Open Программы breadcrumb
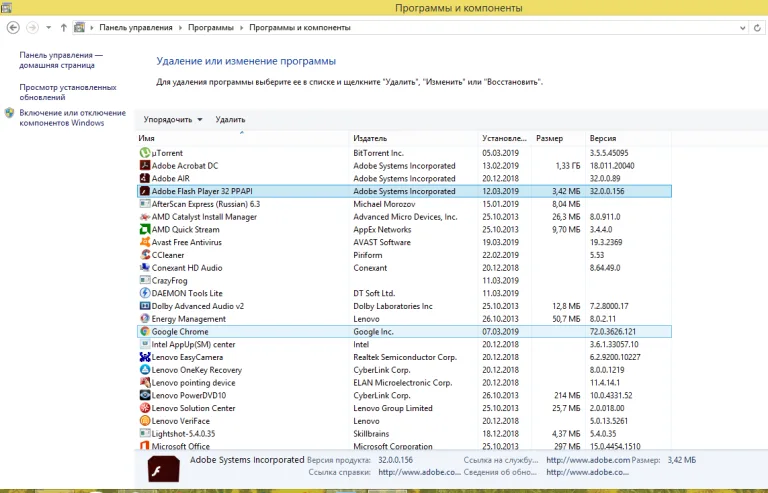Viewport: 768px width, 493px height. tap(211, 28)
